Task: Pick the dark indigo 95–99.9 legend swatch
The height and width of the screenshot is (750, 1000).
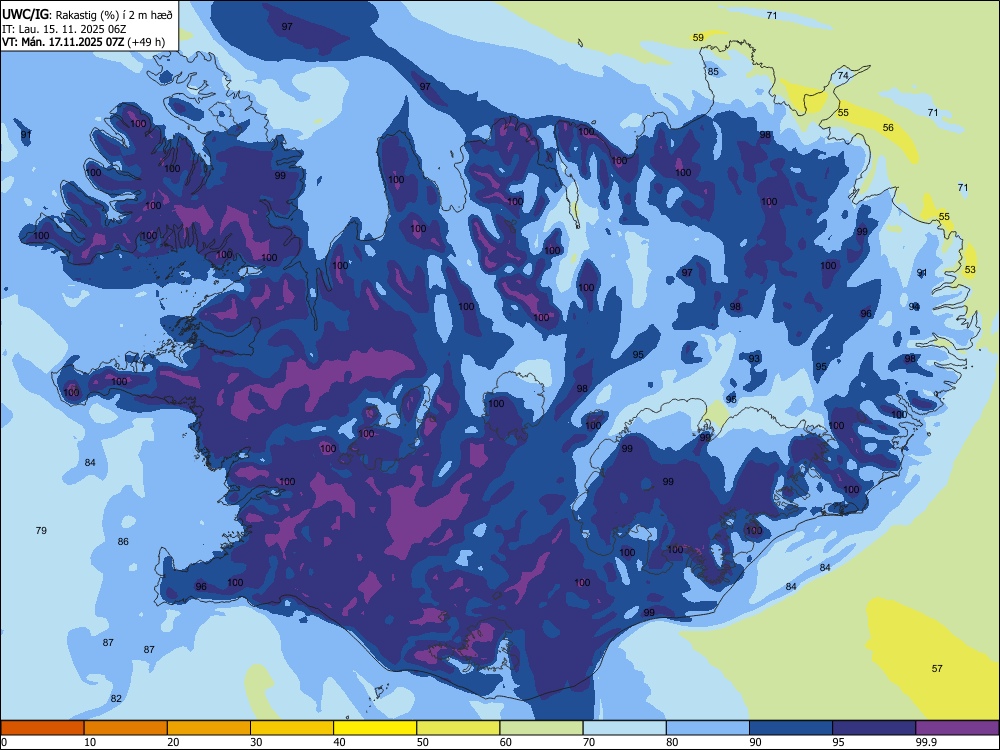Action: (x=874, y=728)
